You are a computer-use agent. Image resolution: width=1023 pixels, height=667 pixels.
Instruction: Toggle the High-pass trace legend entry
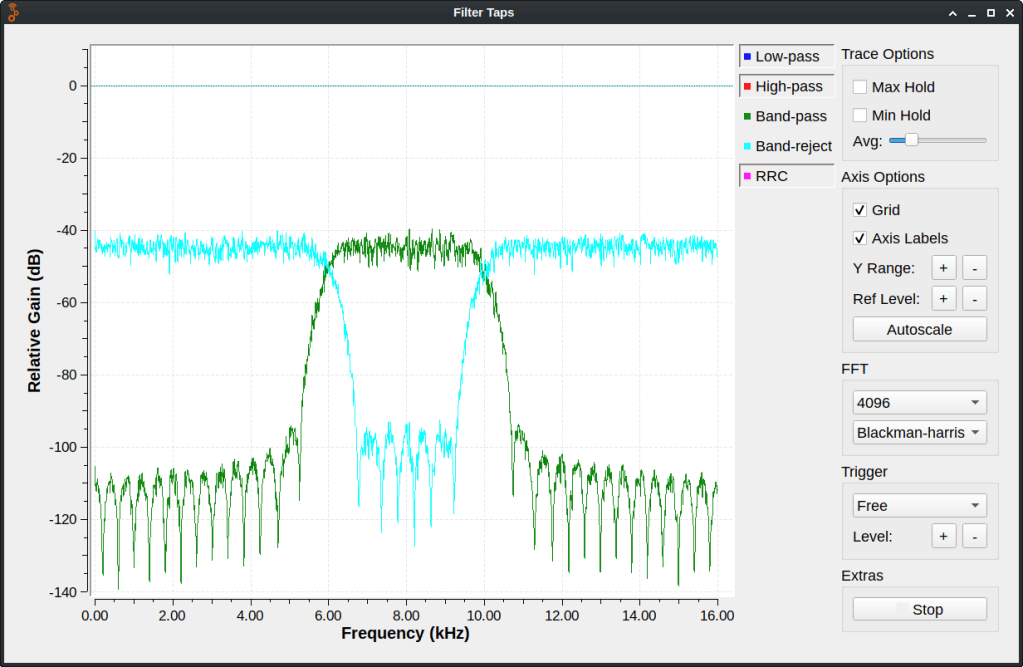click(x=787, y=86)
